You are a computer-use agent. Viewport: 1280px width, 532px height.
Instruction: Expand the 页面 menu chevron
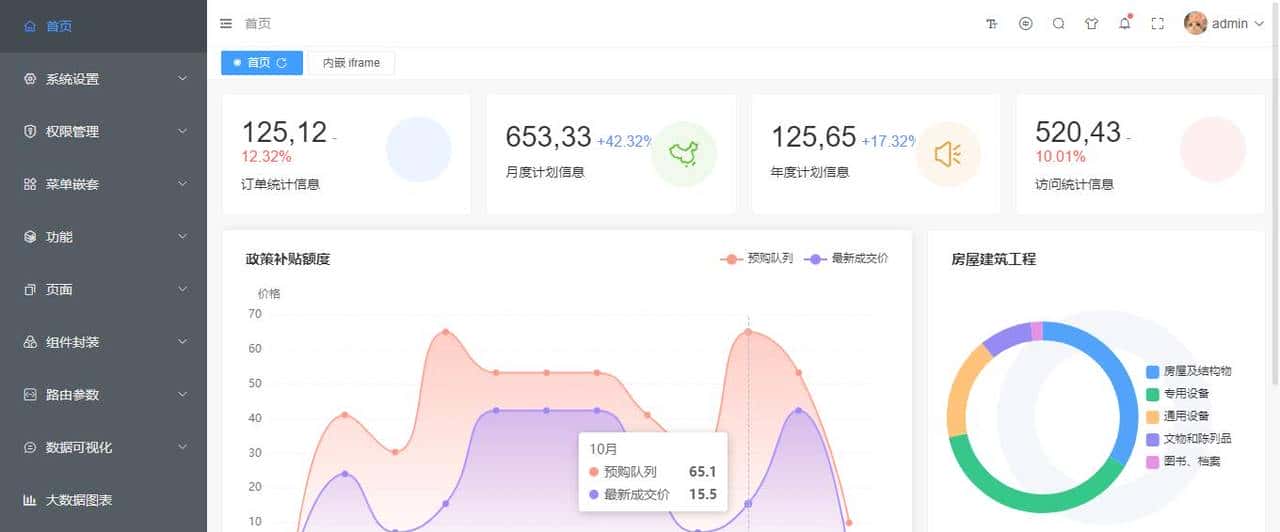point(182,289)
